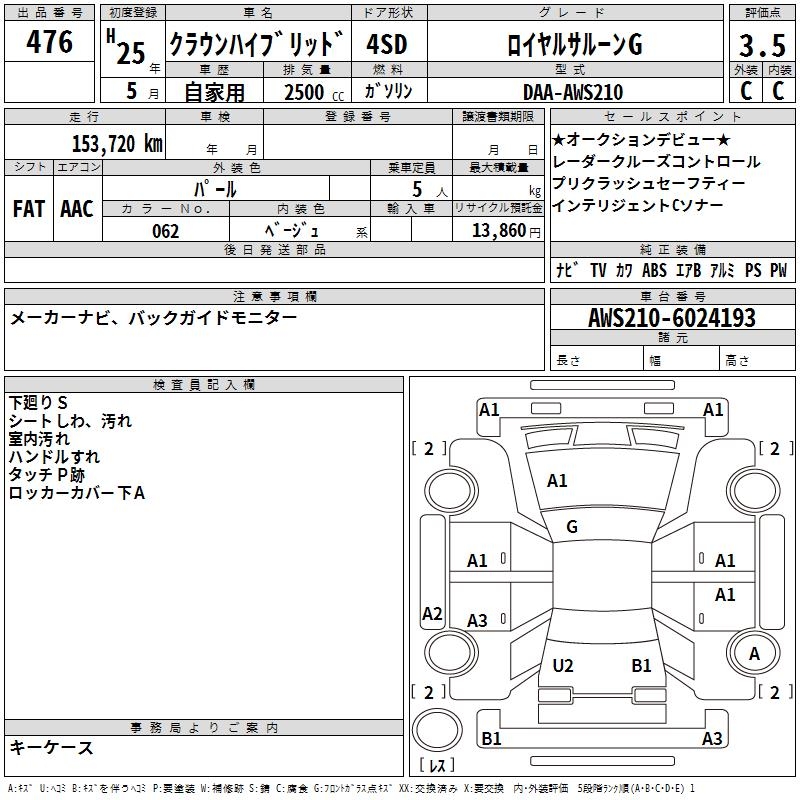Click the lot number 476
This screenshot has width=800, height=800.
pyautogui.click(x=49, y=41)
